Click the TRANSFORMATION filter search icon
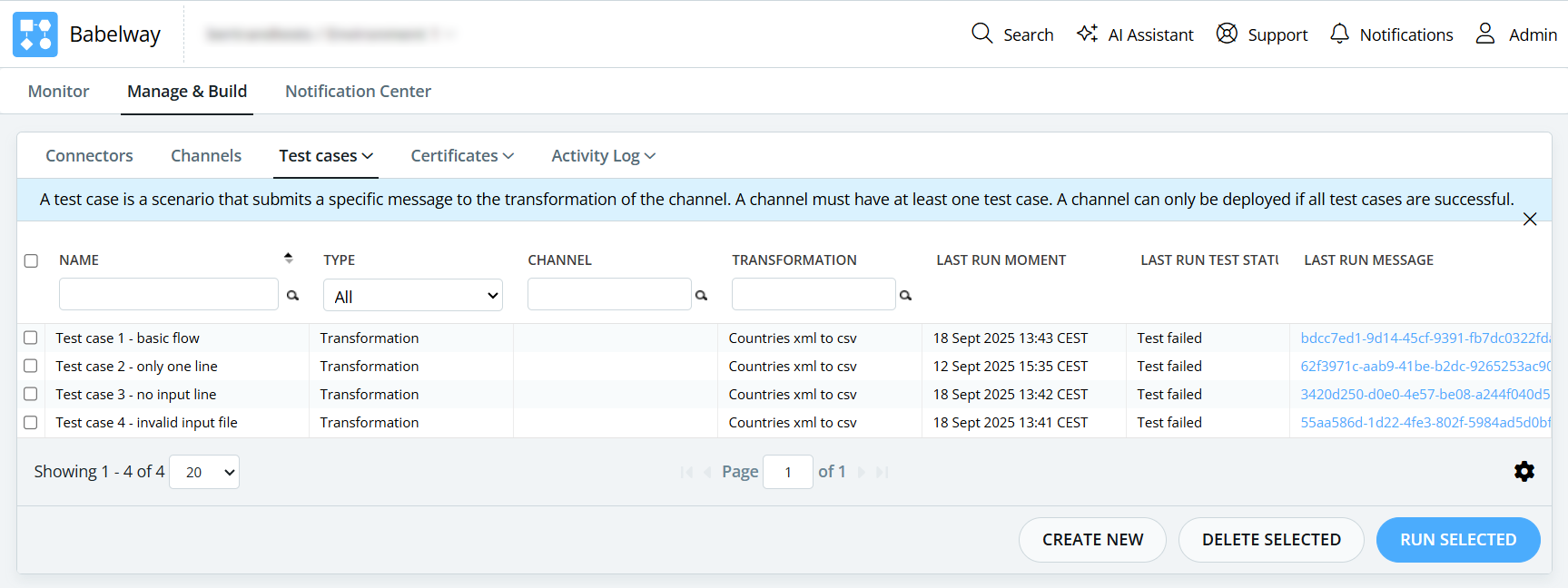 pyautogui.click(x=905, y=295)
